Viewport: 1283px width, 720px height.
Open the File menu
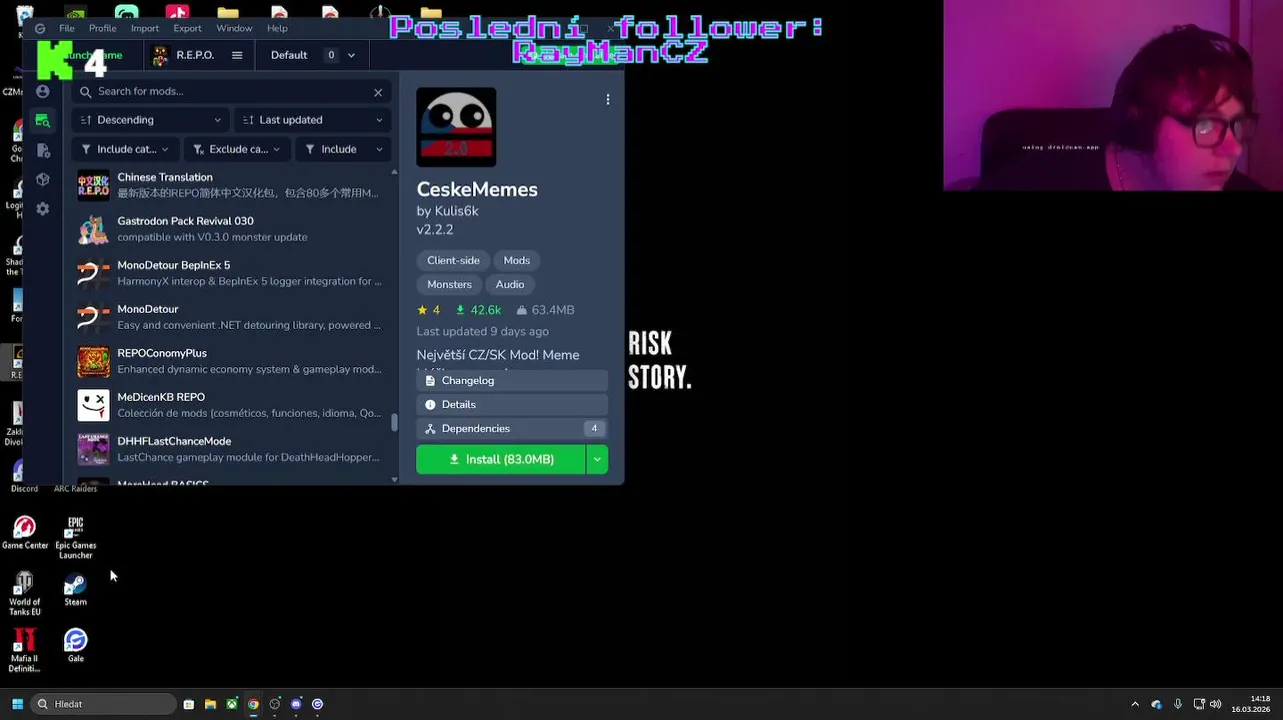67,28
